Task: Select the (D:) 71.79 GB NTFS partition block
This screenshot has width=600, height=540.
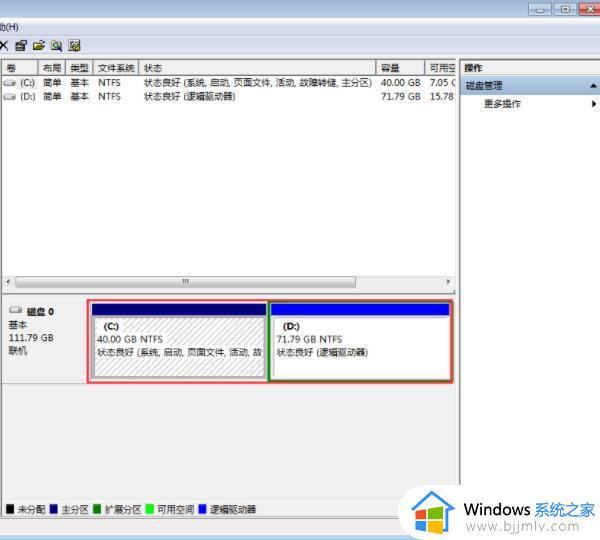Action: coord(360,341)
